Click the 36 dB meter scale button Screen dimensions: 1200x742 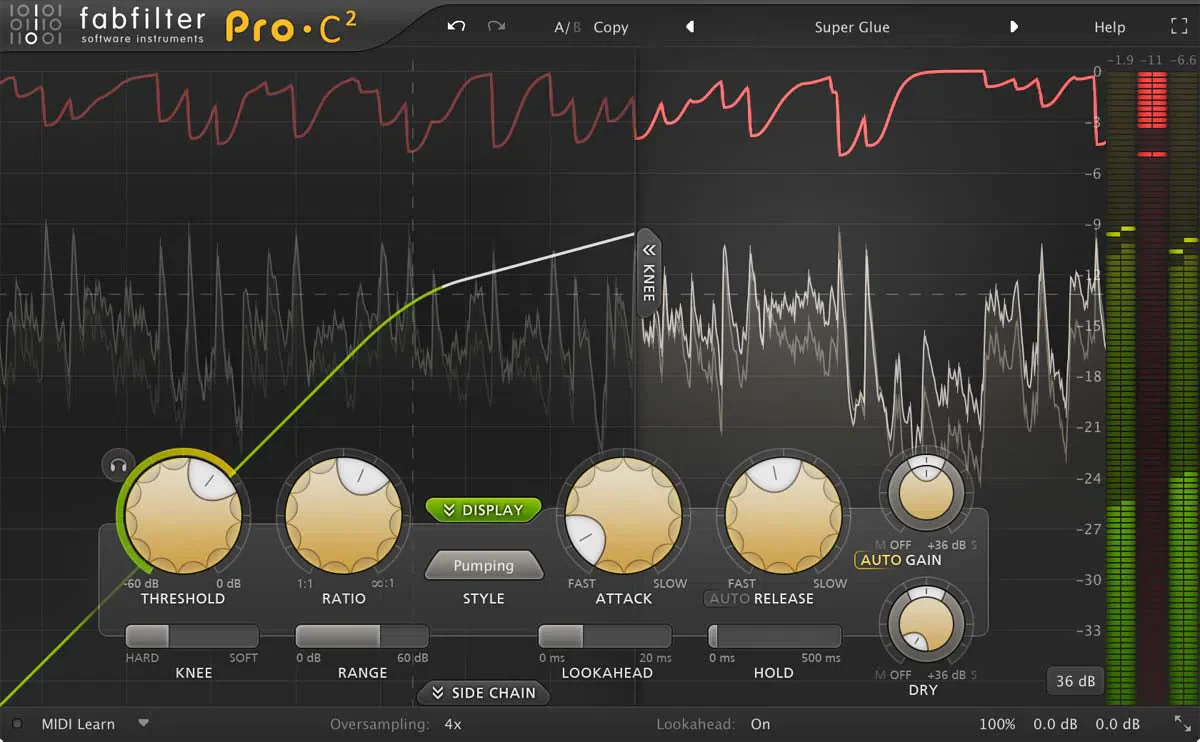pyautogui.click(x=1075, y=680)
